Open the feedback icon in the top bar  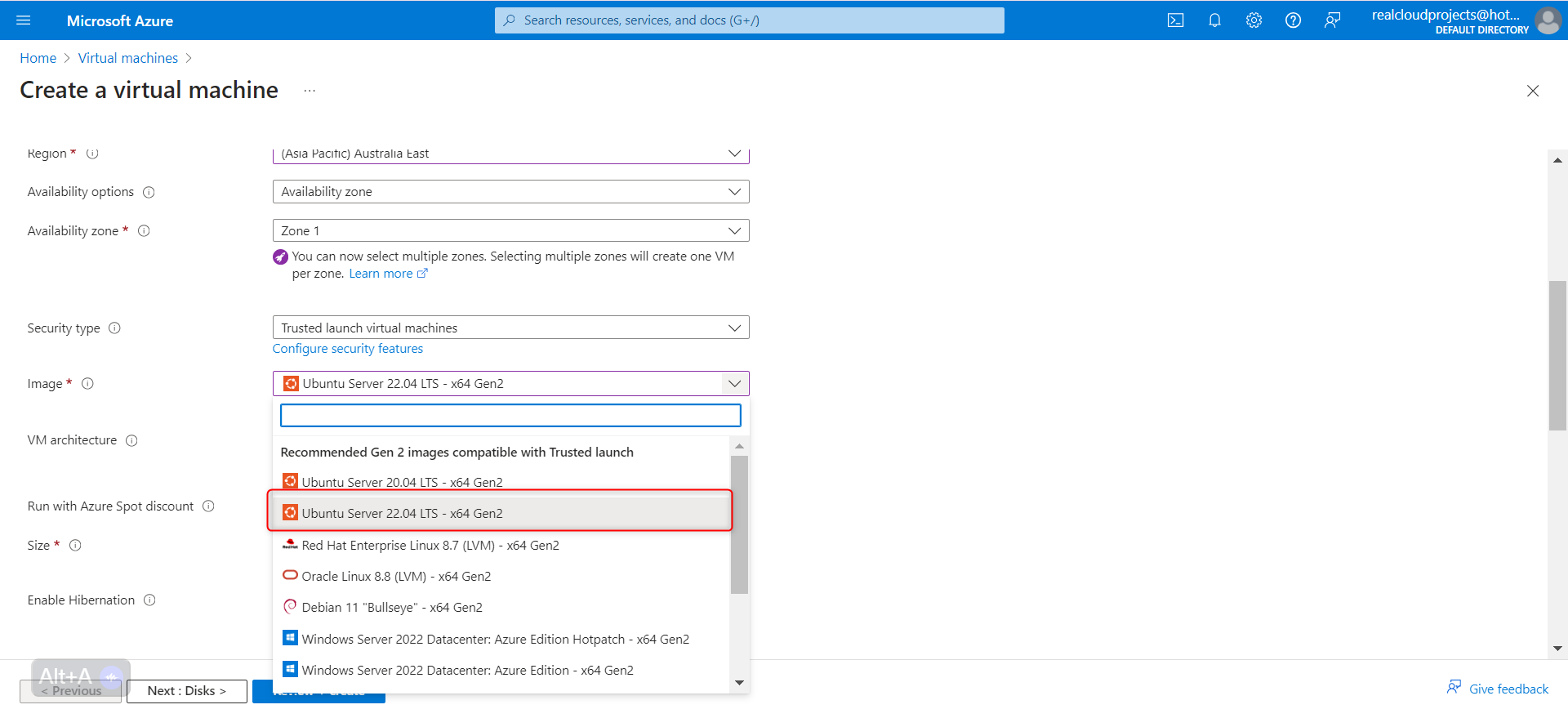click(1332, 20)
